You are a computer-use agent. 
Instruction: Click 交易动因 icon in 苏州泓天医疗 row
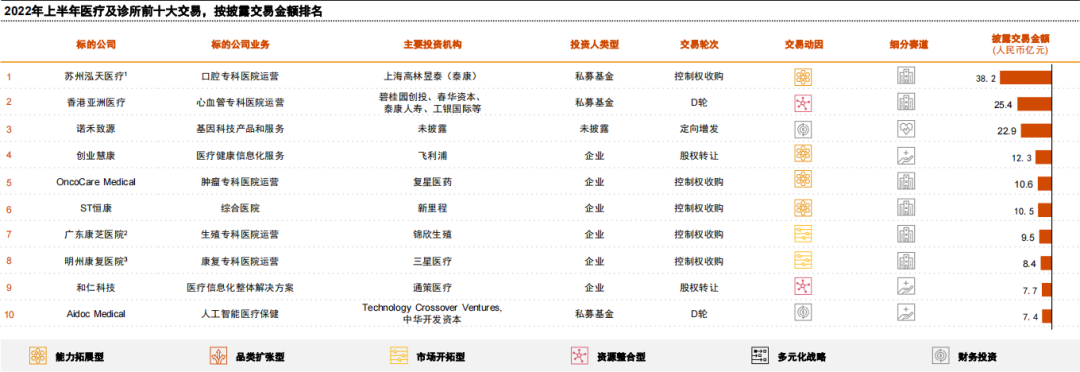[804, 76]
